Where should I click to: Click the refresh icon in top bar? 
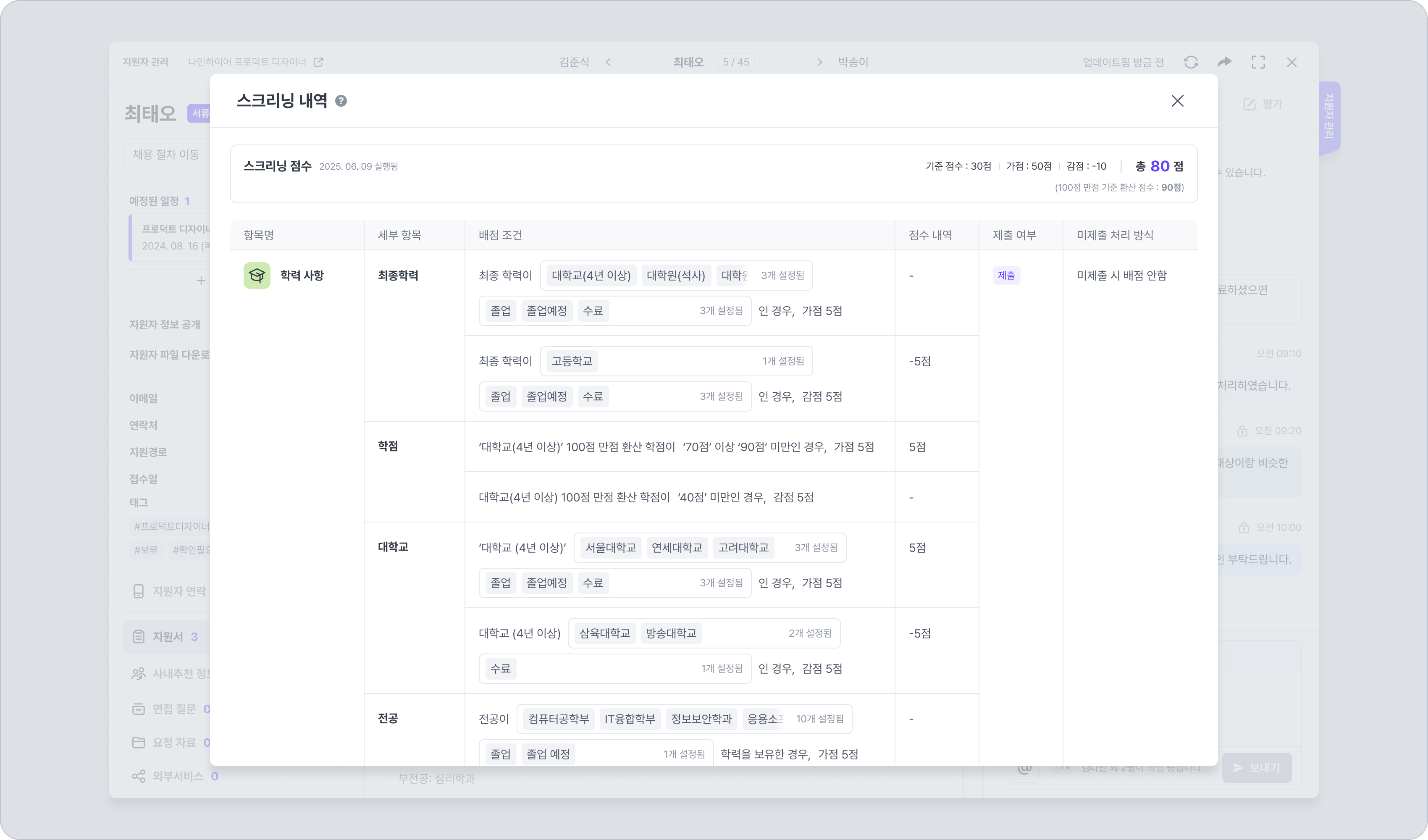(x=1191, y=62)
